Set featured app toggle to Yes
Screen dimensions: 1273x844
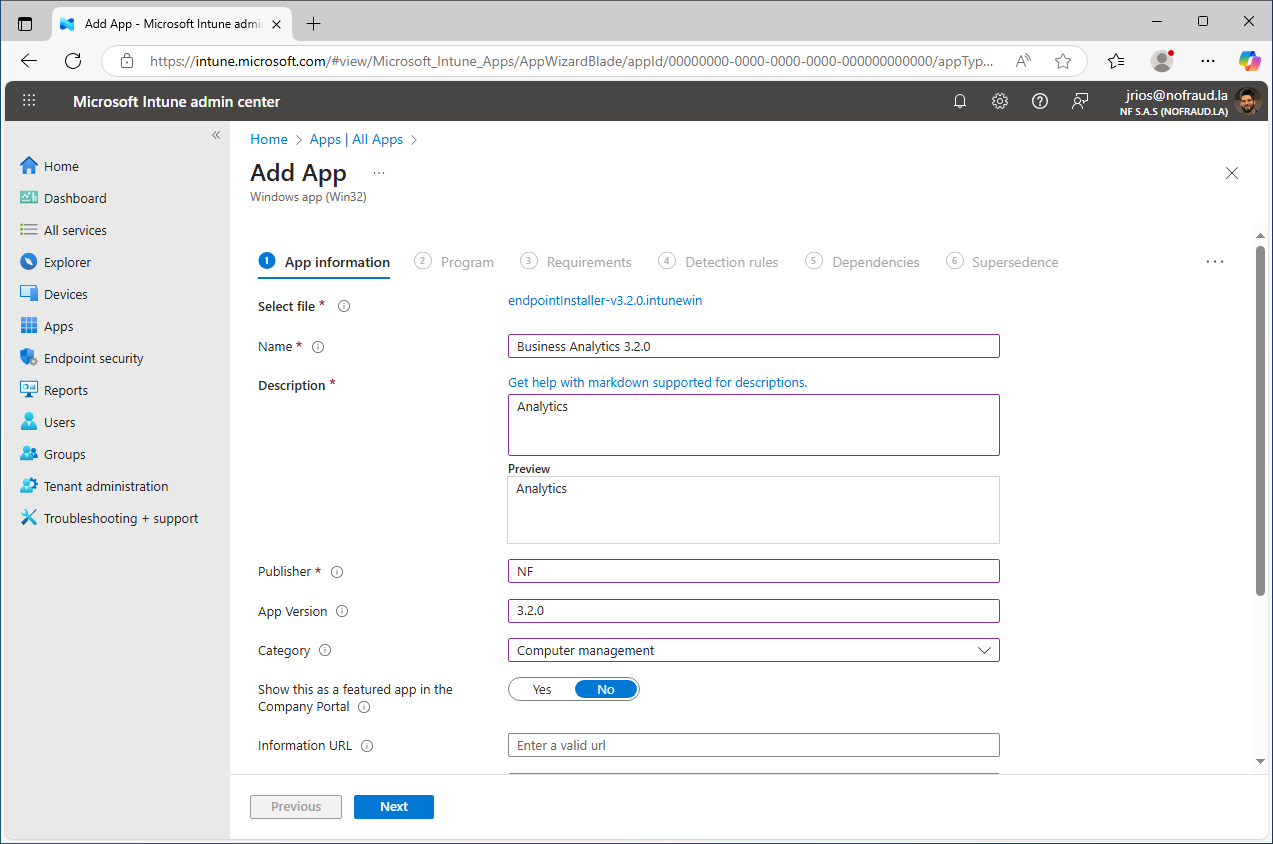(542, 689)
